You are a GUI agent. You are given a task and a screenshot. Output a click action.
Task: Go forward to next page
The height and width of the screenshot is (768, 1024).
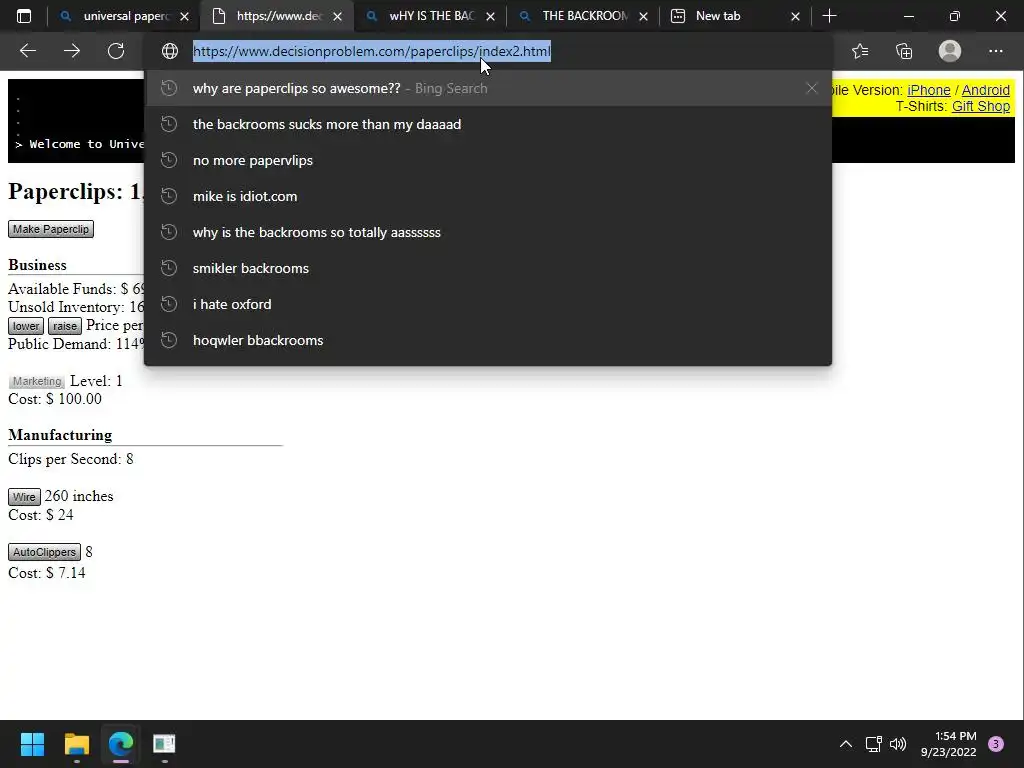[72, 51]
